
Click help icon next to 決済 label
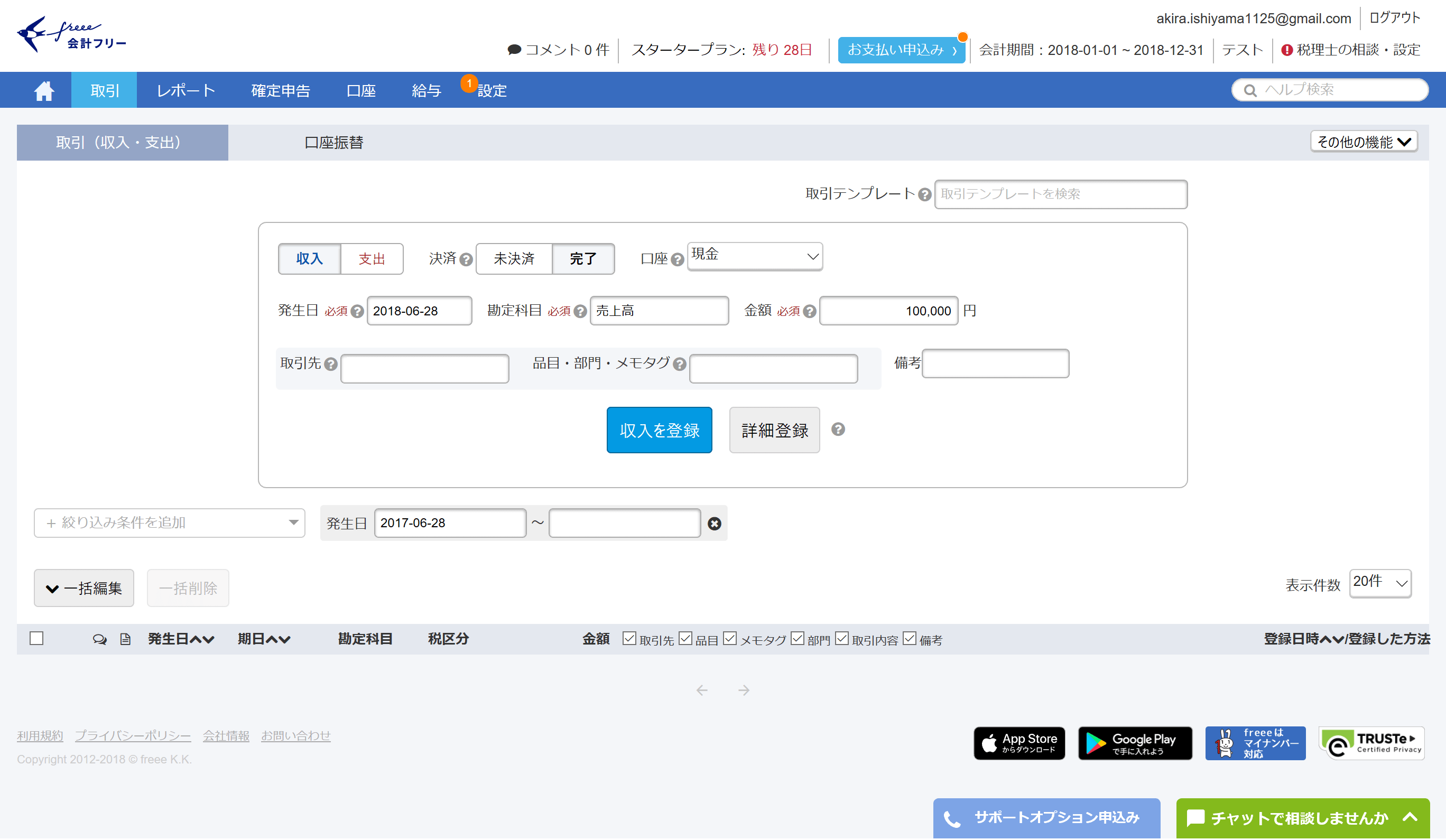[x=466, y=260]
